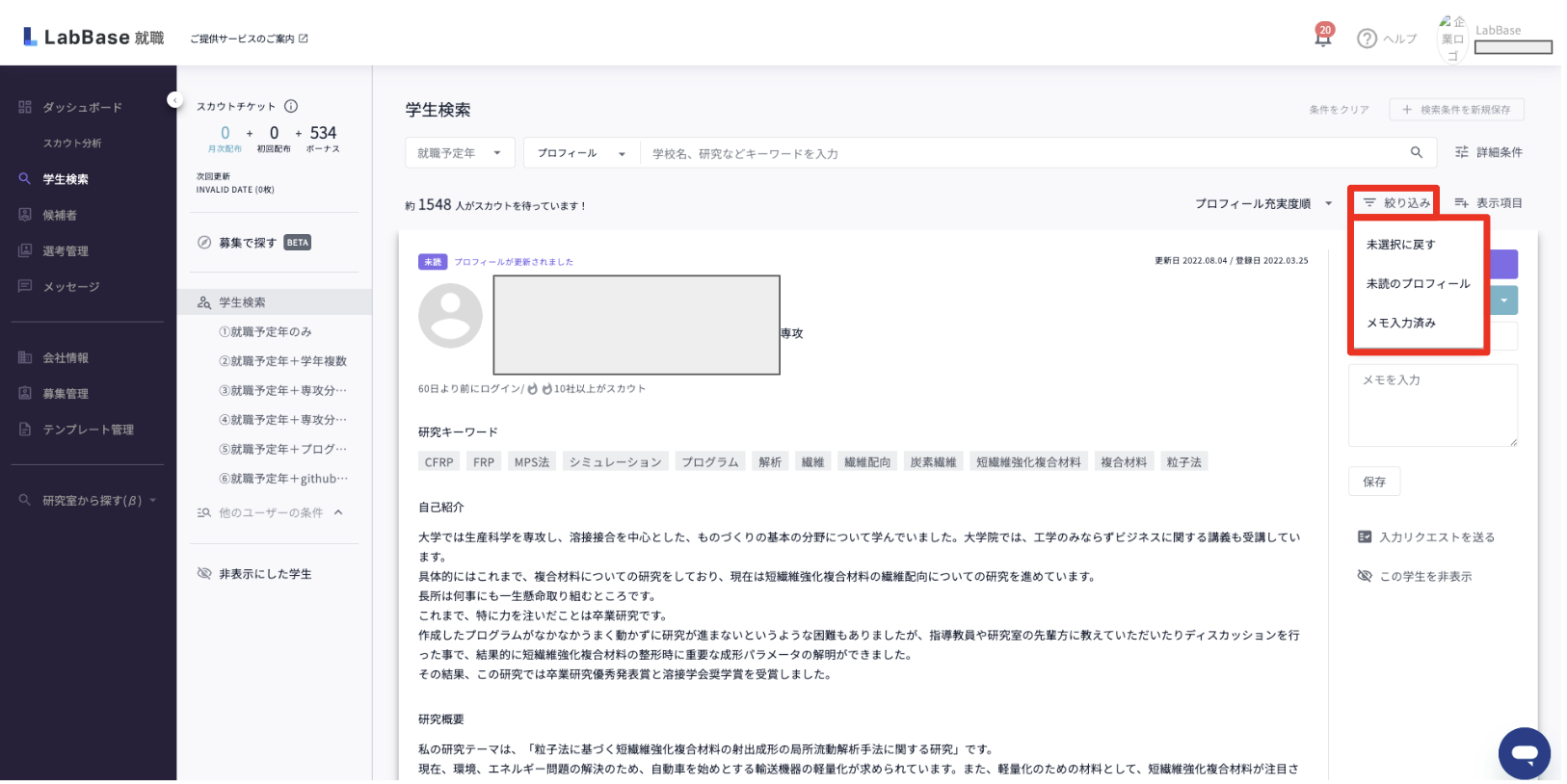Click the MPS法 keyword tag
1567x784 pixels.
532,462
